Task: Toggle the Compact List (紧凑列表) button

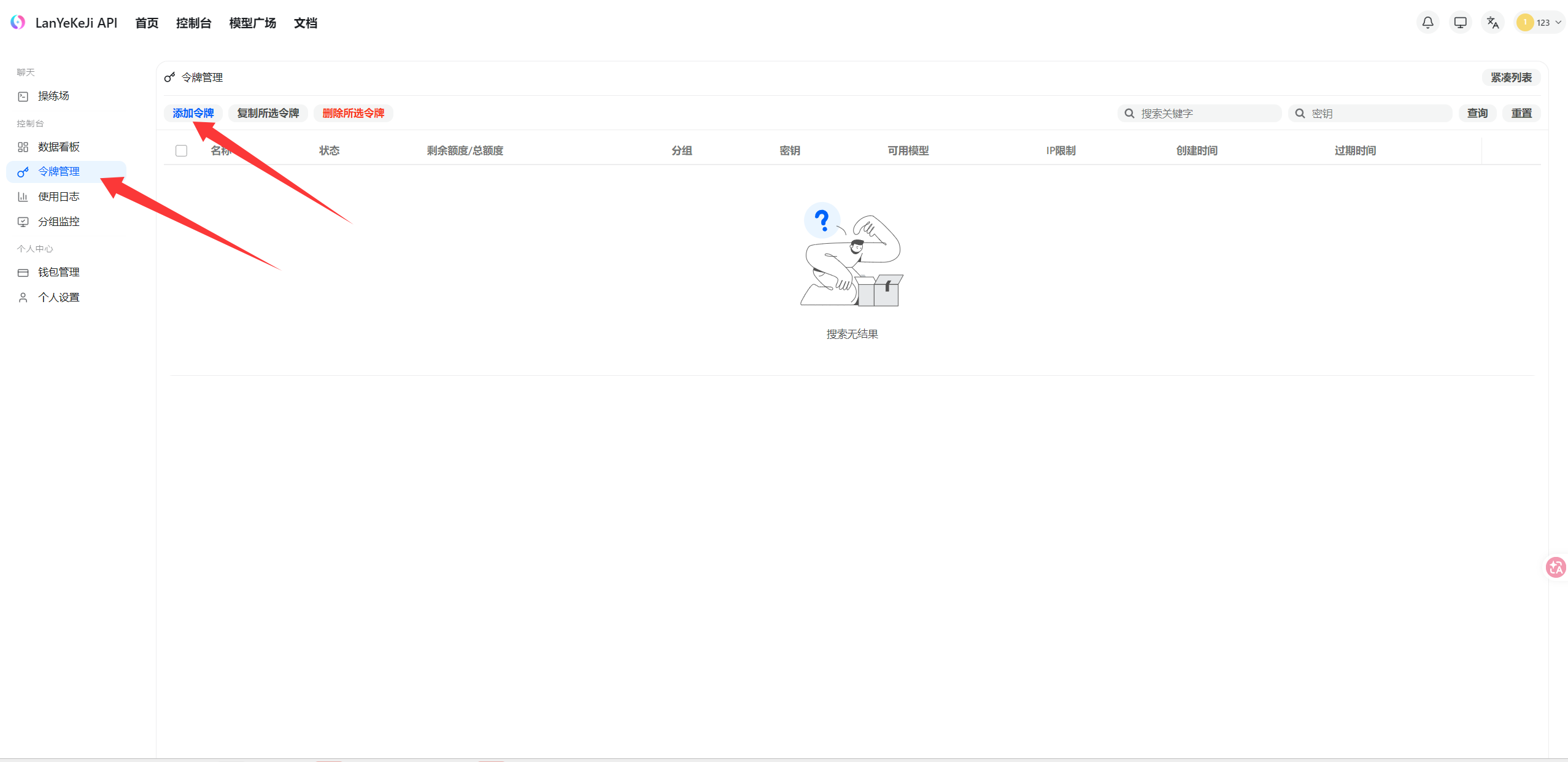Action: click(x=1511, y=78)
